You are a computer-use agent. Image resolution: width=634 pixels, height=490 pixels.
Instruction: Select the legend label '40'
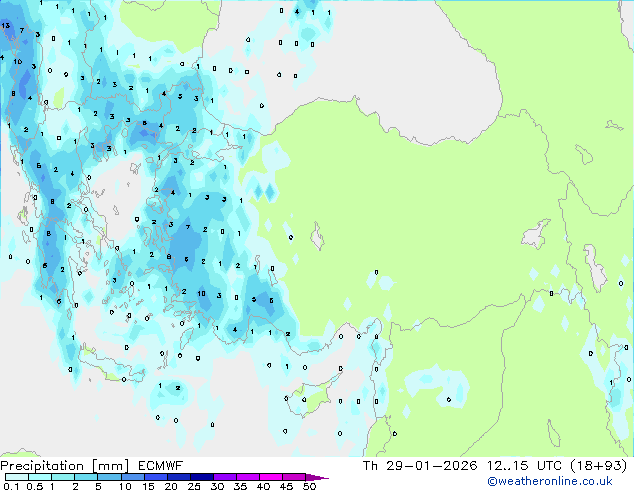point(263,486)
